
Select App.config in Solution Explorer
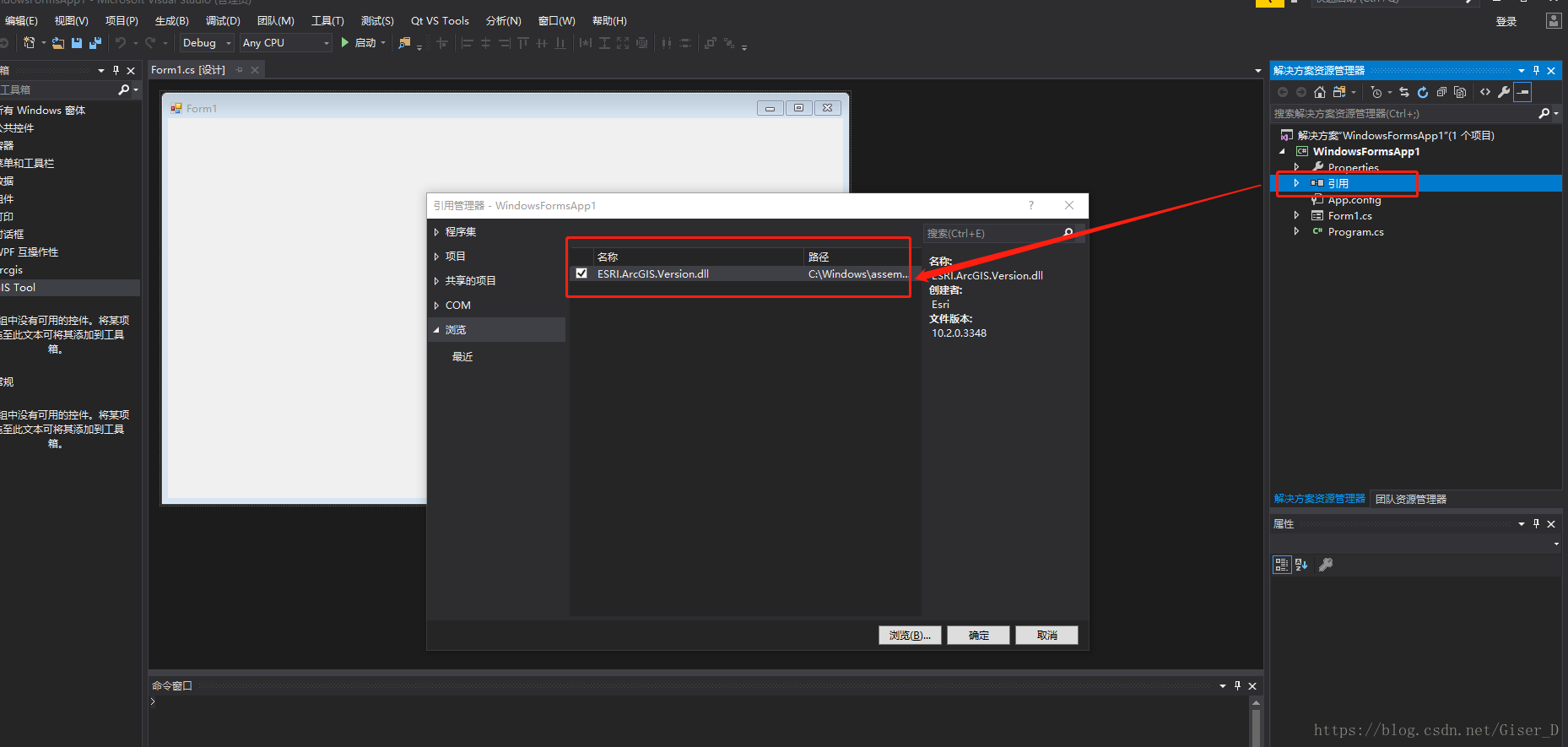[x=1354, y=200]
